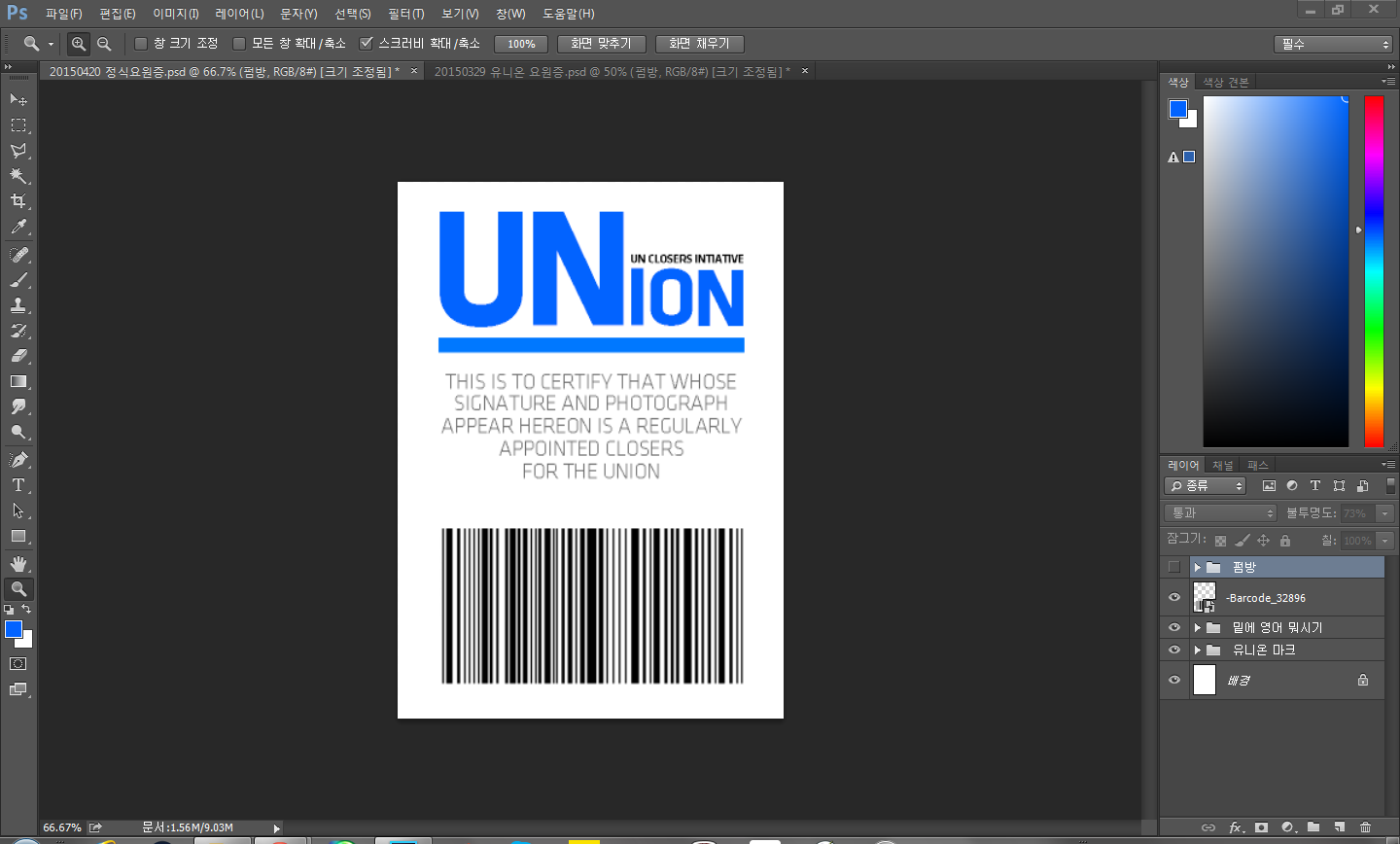Click link layers icon in Layers panel
Image resolution: width=1400 pixels, height=844 pixels.
[1208, 827]
